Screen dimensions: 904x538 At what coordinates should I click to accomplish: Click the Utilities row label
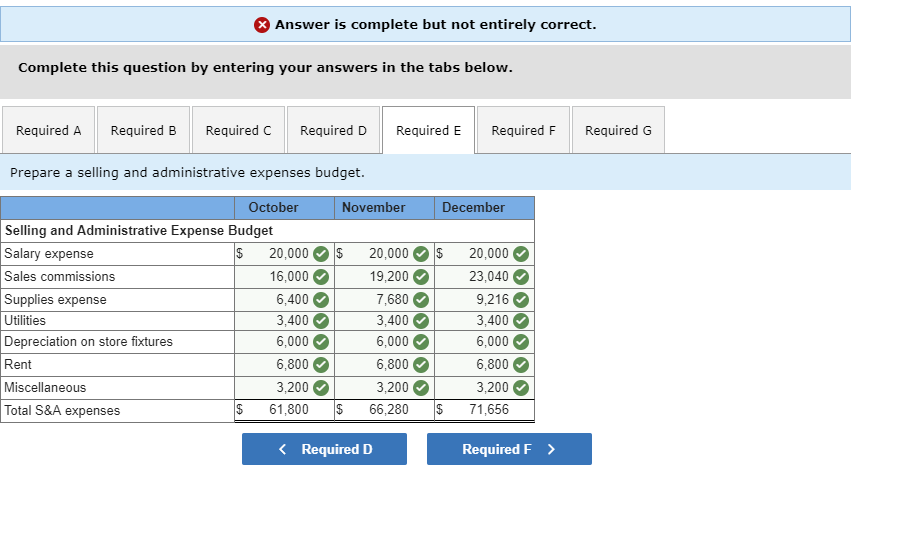pos(25,321)
